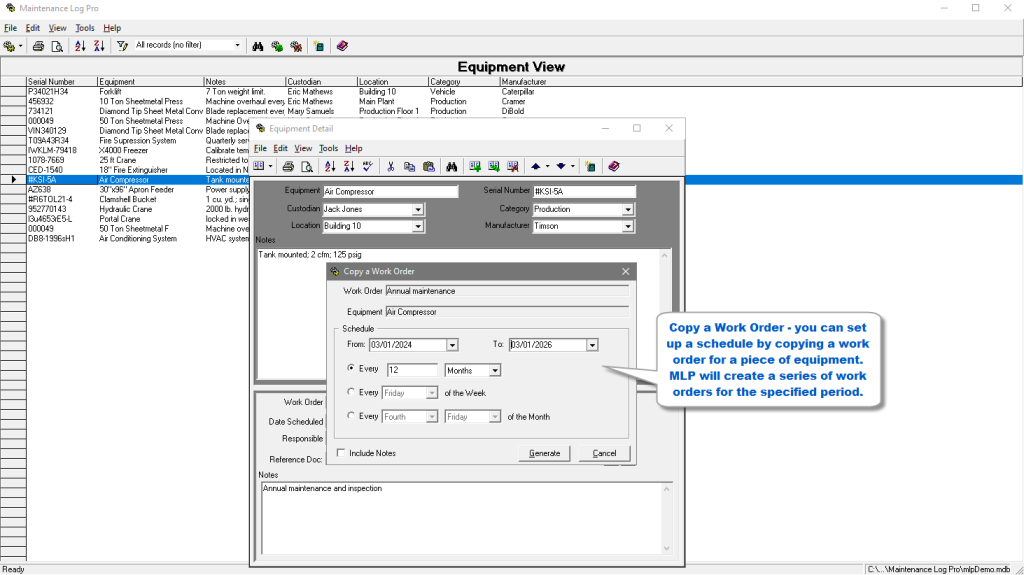Click the print icon in main toolbar

(x=38, y=46)
